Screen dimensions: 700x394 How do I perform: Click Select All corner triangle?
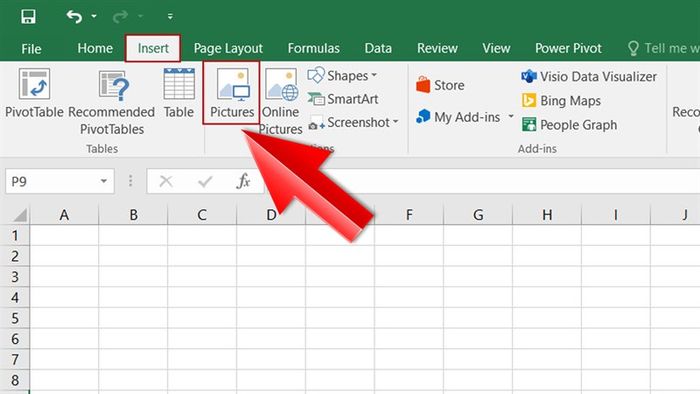coord(20,215)
